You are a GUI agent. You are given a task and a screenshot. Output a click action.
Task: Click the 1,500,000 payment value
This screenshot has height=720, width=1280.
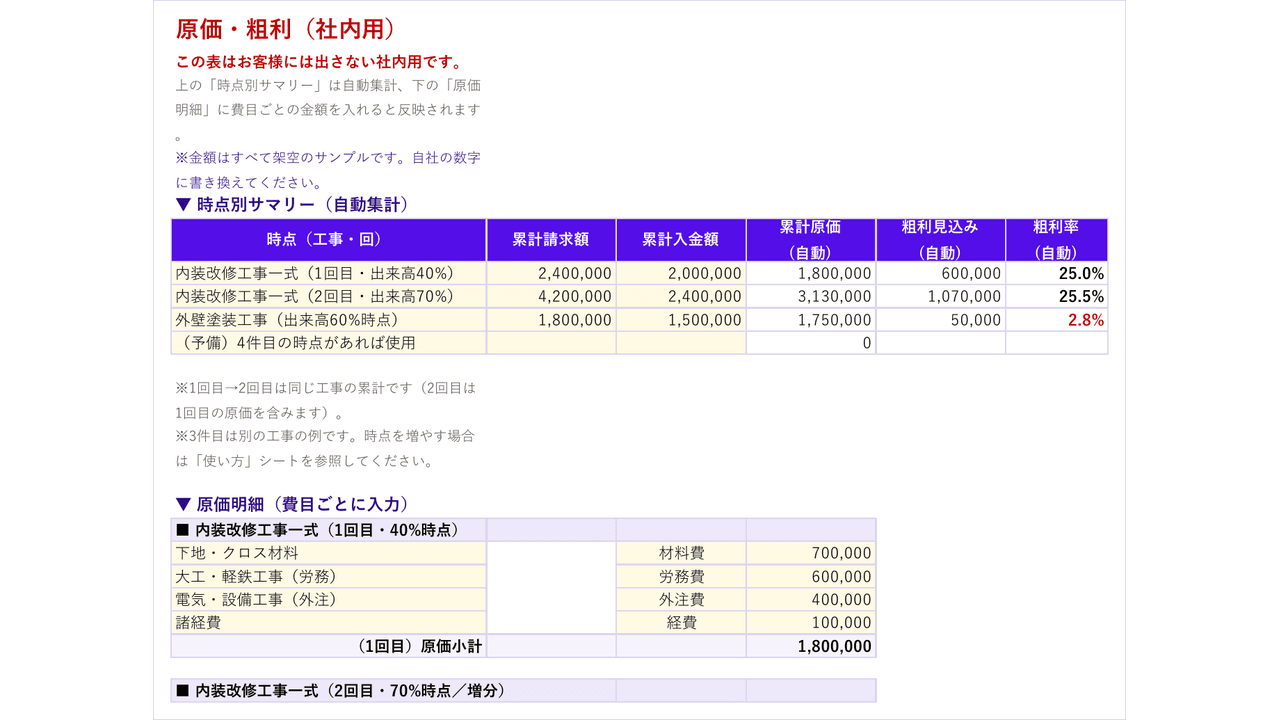click(681, 320)
